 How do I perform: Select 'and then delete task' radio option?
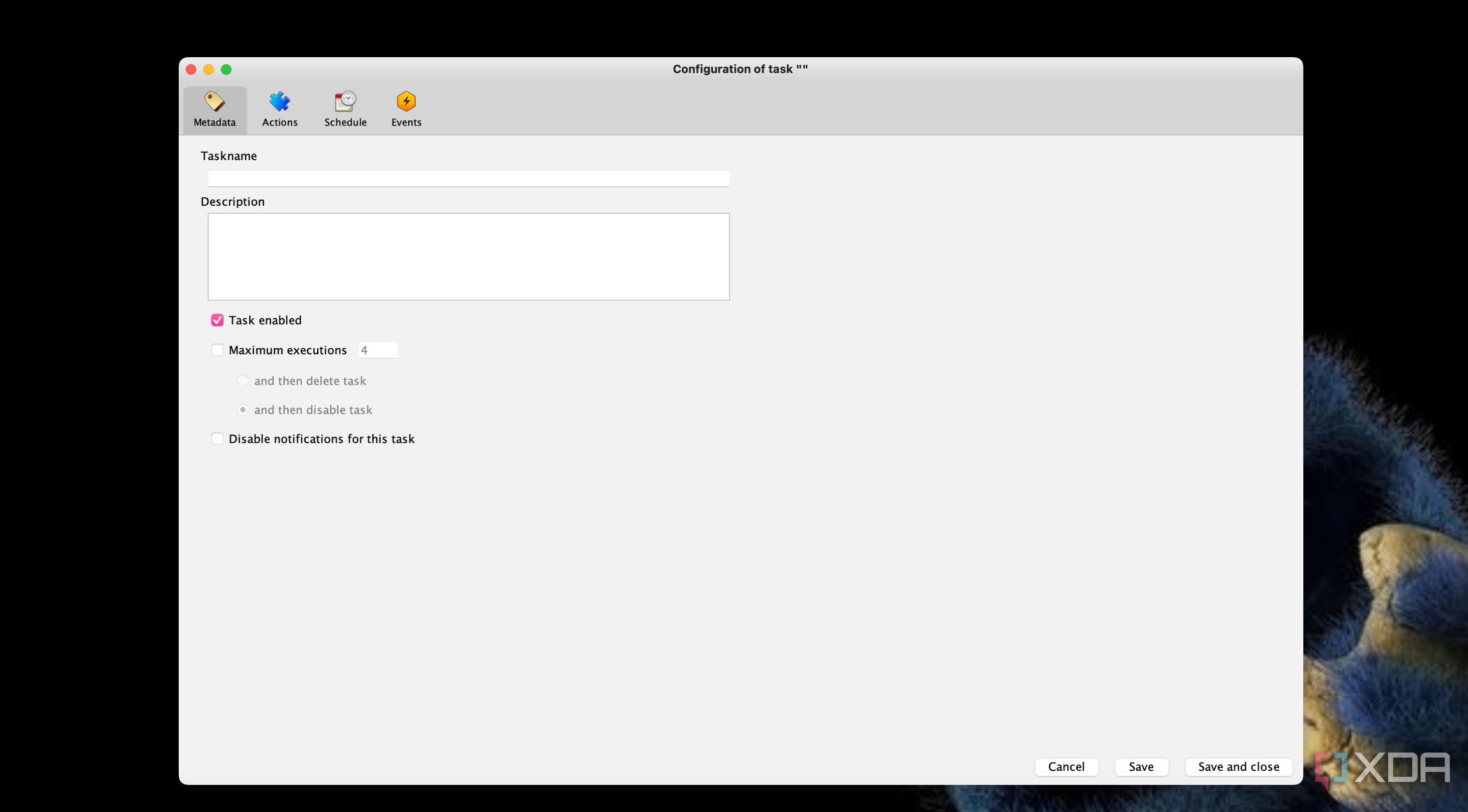click(243, 380)
